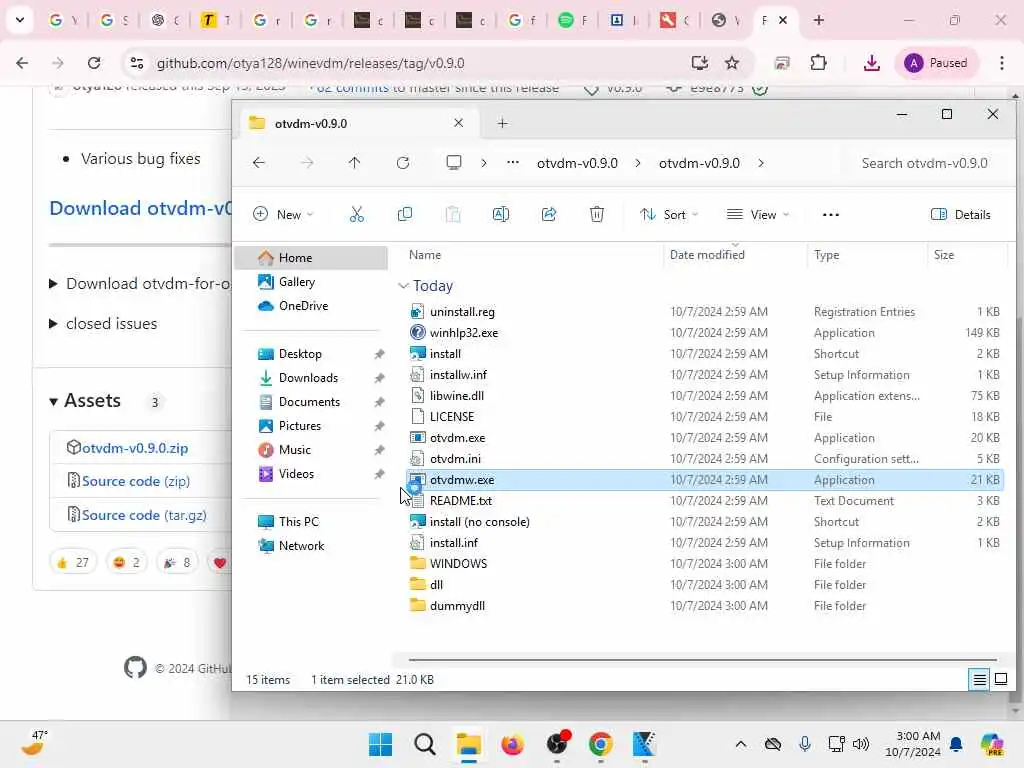
Task: Collapse the Assets section
Action: pyautogui.click(x=54, y=401)
